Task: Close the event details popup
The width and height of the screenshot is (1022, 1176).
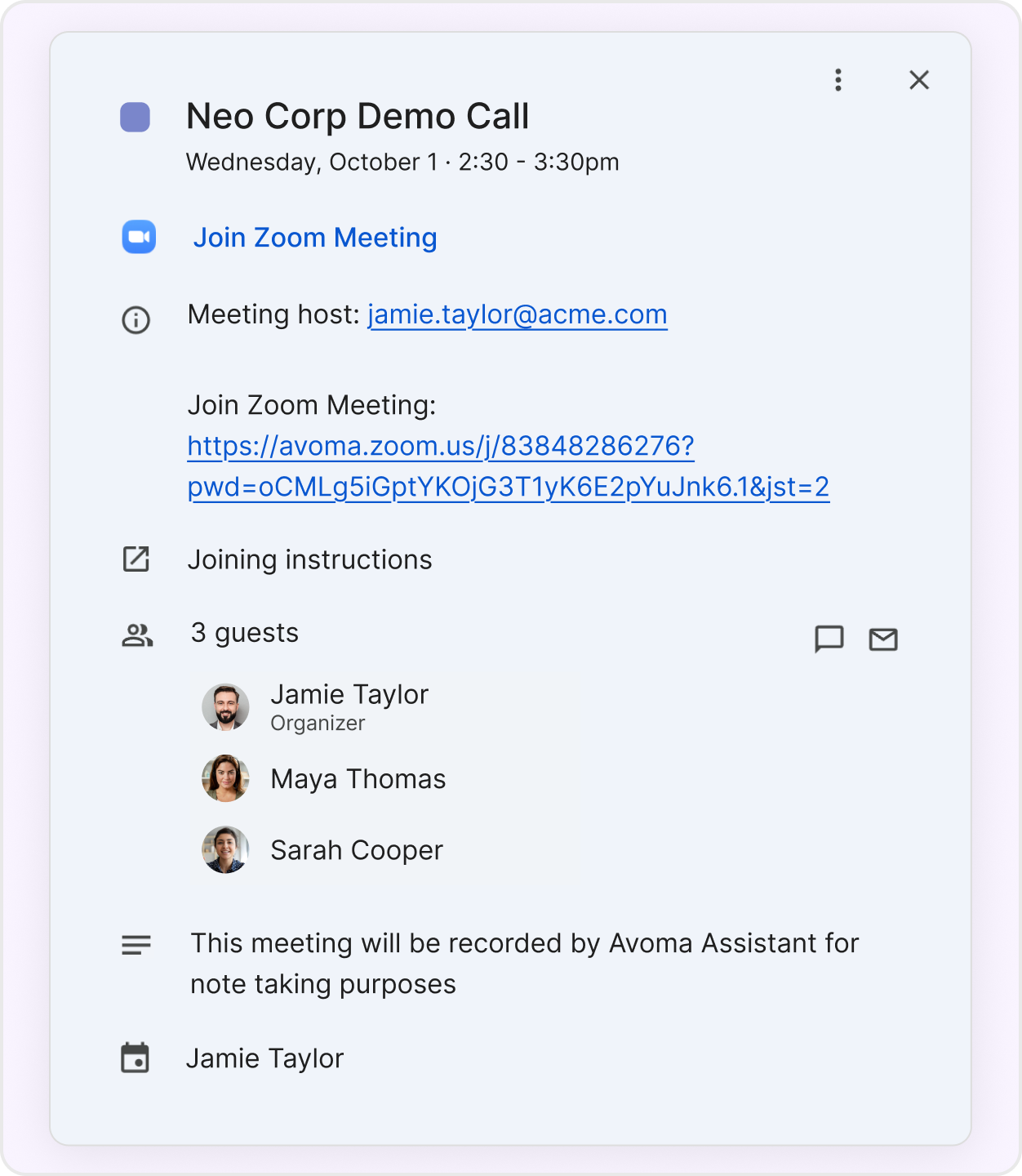Action: [x=919, y=80]
